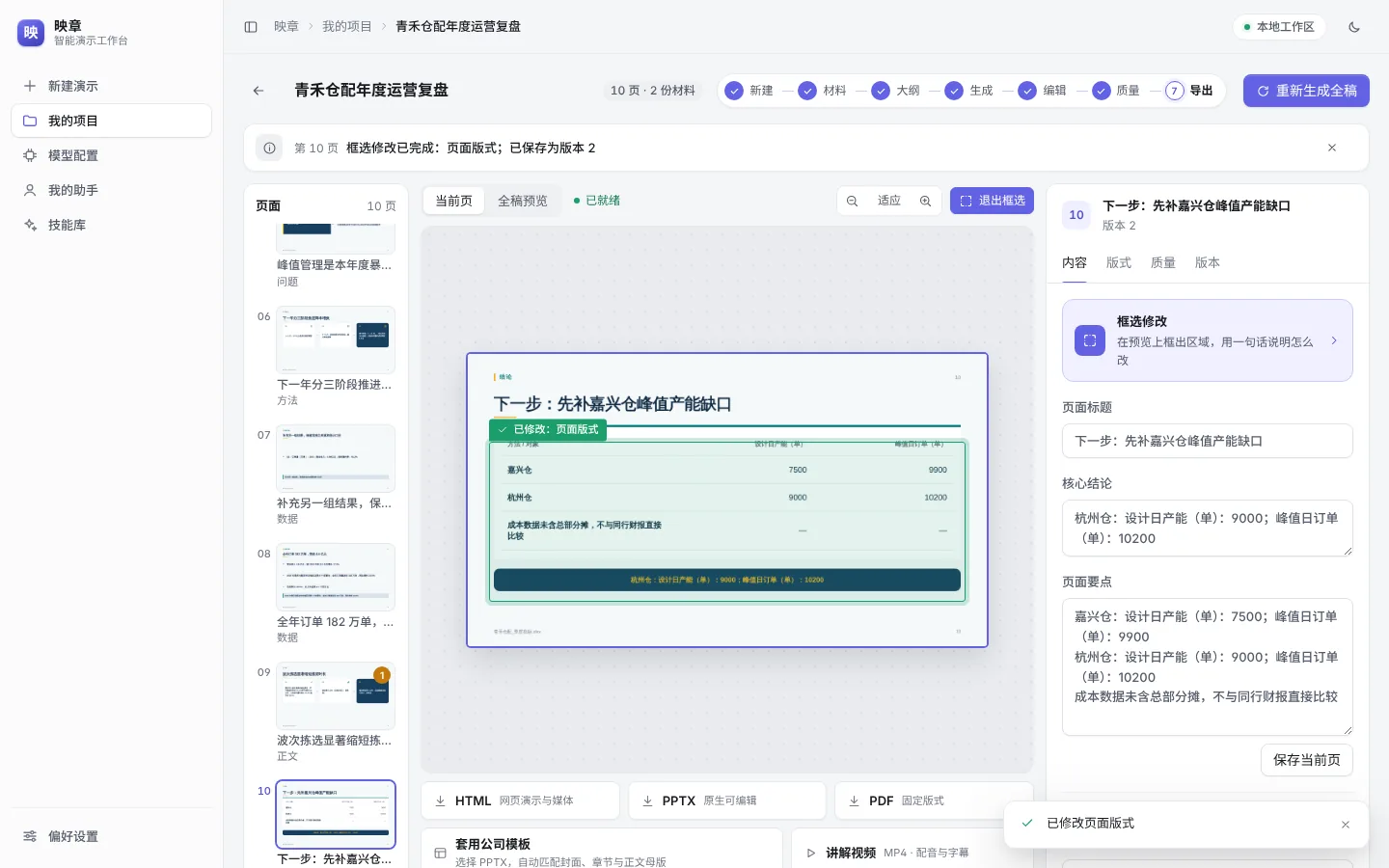Click the 重新生成全稿 button
1389x868 pixels.
pyautogui.click(x=1306, y=91)
